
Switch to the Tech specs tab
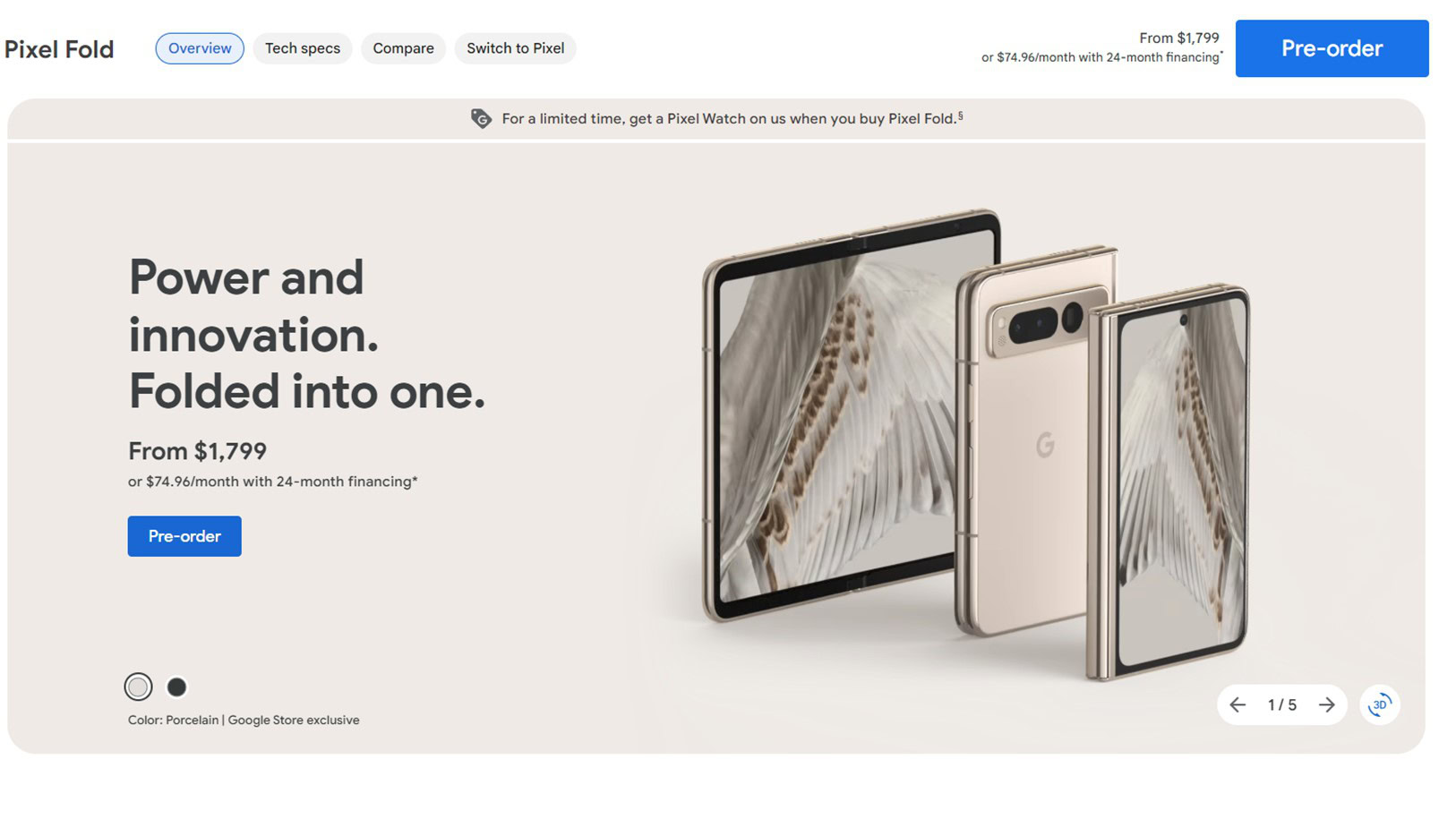303,48
